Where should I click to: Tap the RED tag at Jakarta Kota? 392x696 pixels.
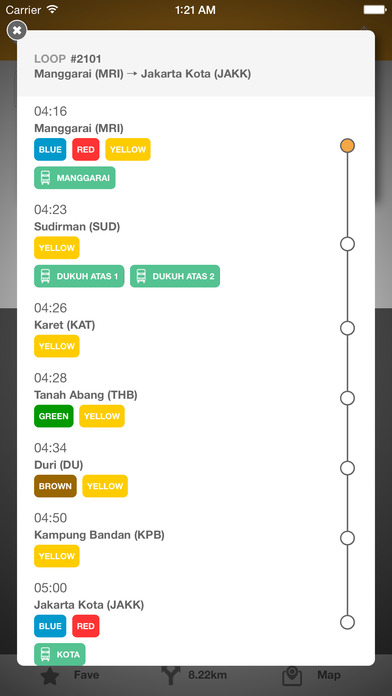tap(86, 626)
